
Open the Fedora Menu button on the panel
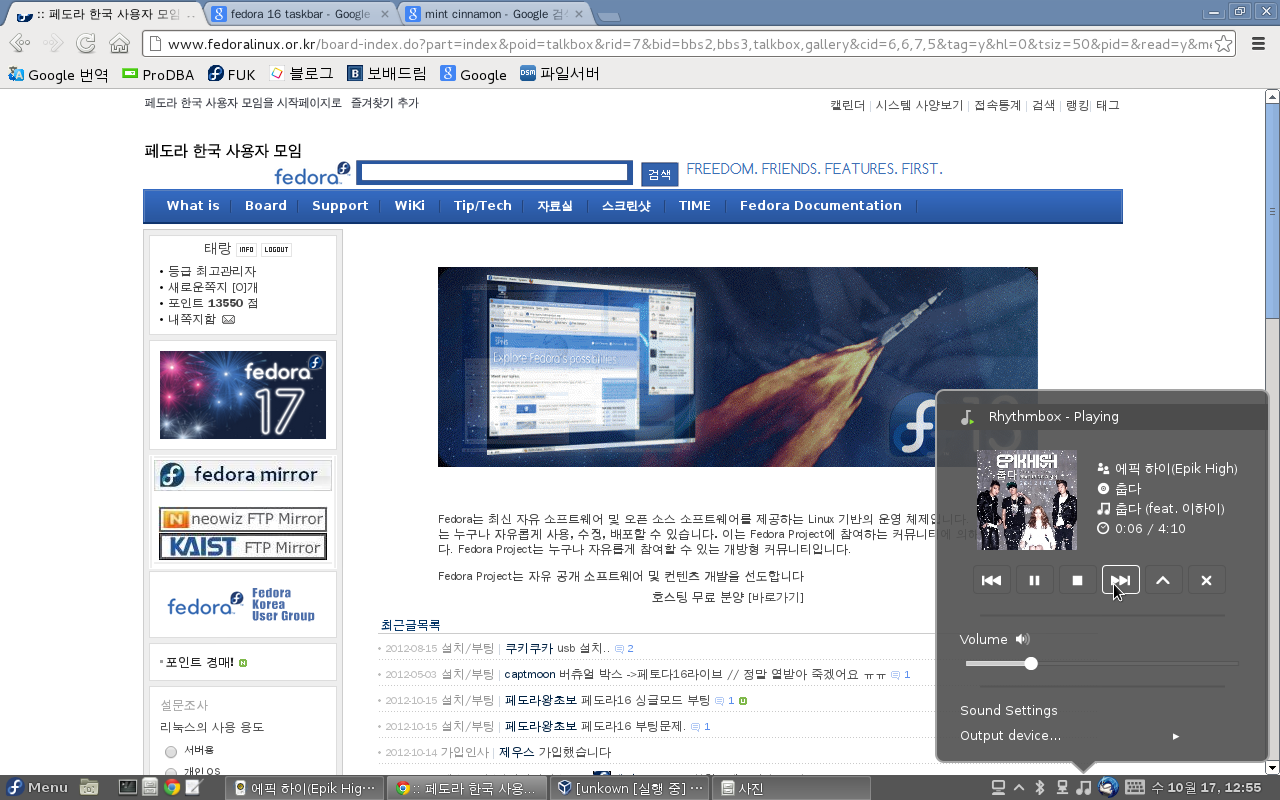[38, 788]
